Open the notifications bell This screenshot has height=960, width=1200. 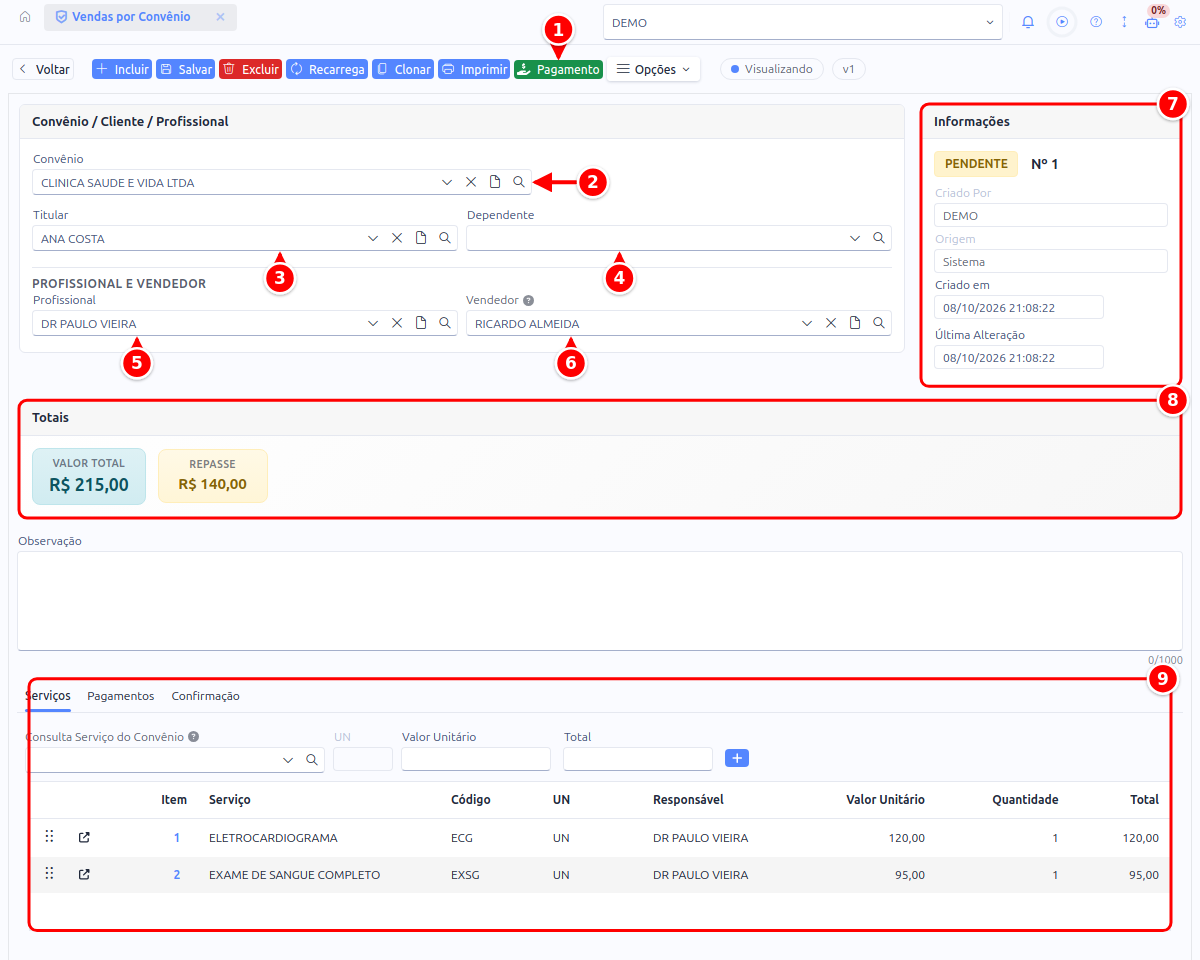click(x=1028, y=22)
